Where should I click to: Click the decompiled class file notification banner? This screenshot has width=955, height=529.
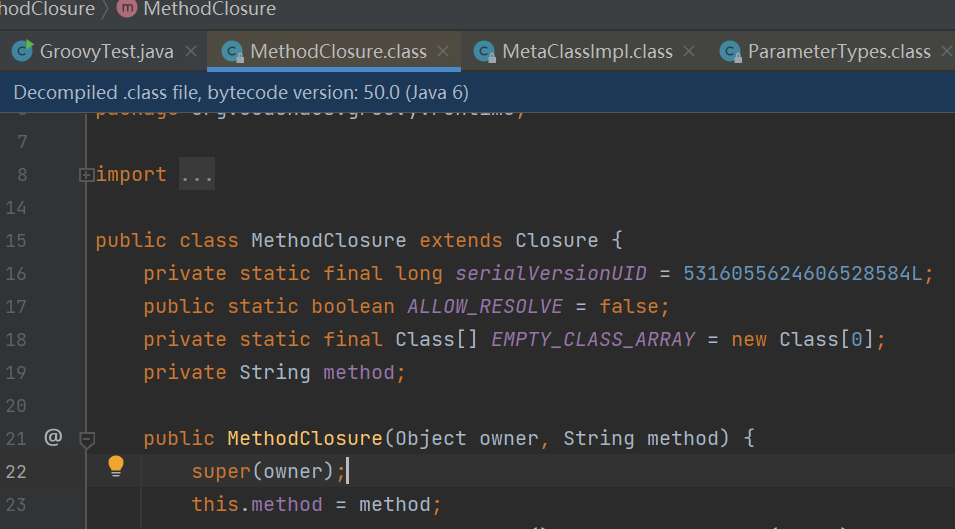(478, 93)
